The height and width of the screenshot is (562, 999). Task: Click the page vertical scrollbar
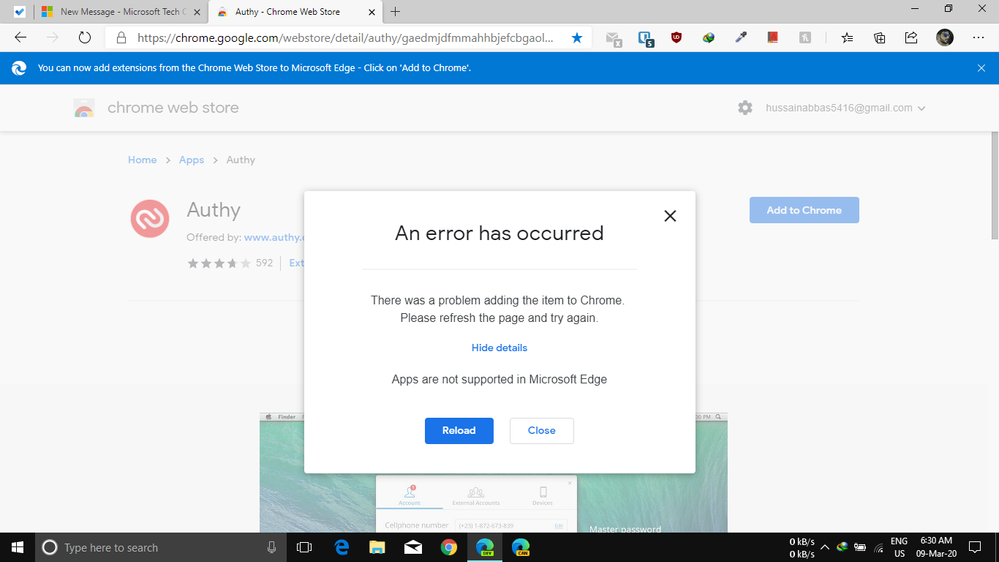click(994, 185)
